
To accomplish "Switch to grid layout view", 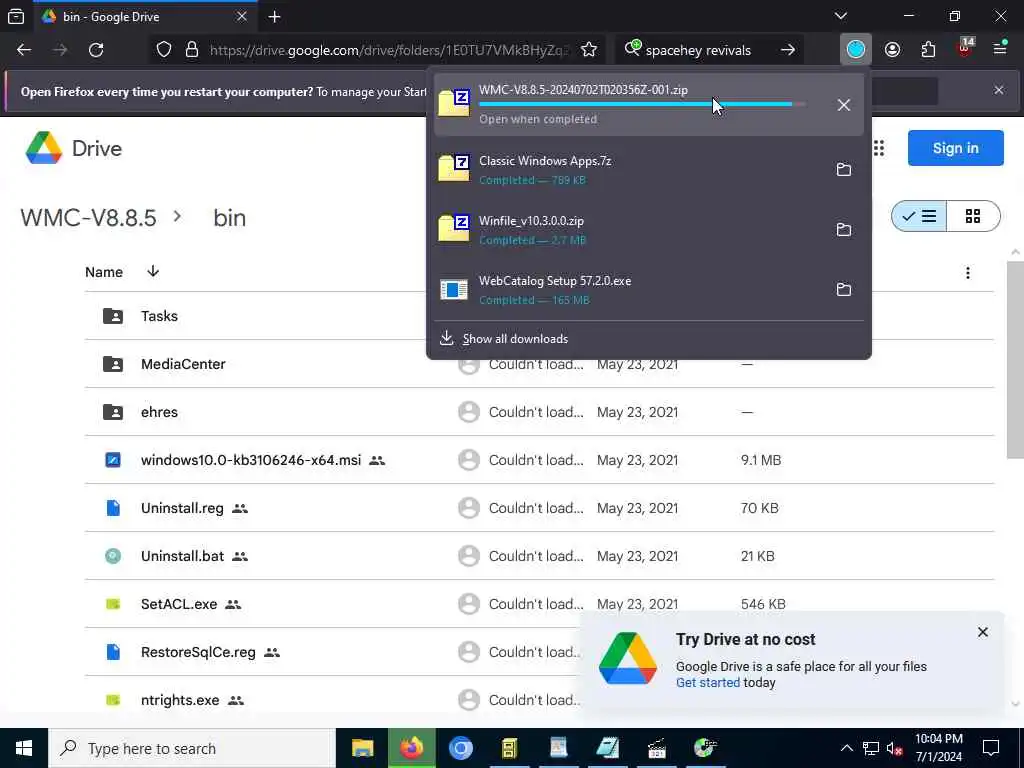I will coord(973,216).
